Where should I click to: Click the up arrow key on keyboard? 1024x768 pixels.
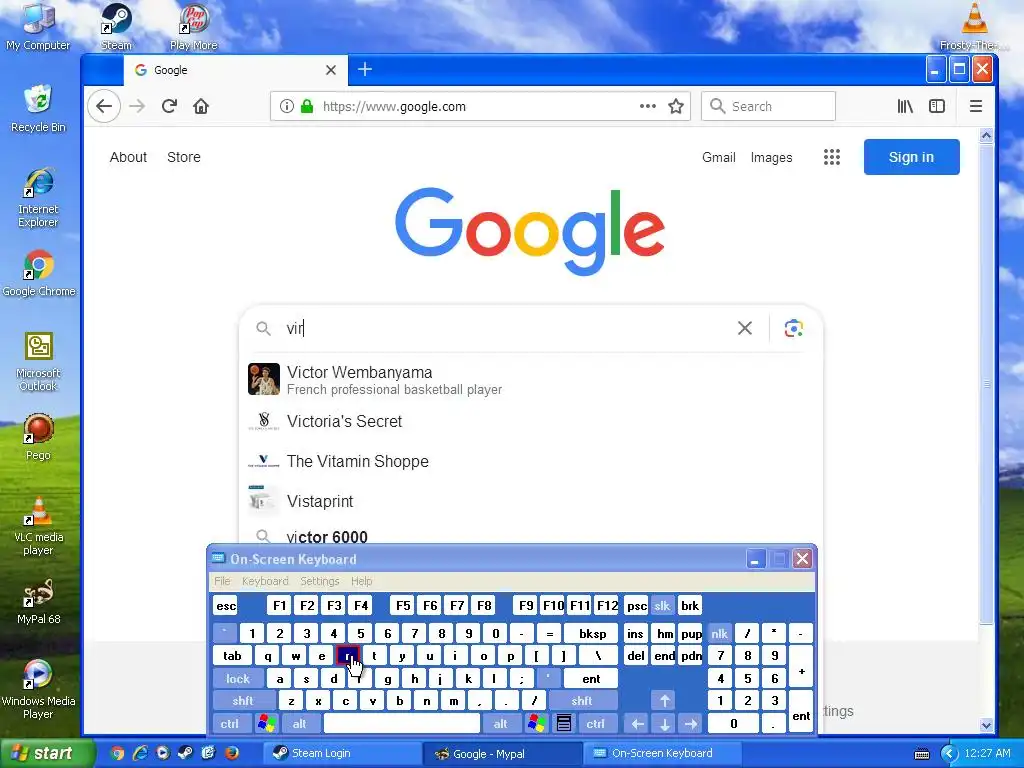(x=664, y=701)
